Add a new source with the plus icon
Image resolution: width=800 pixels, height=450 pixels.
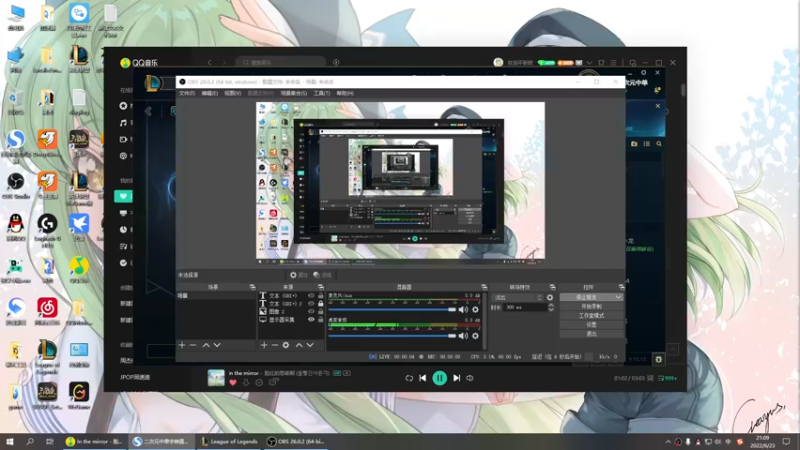264,345
